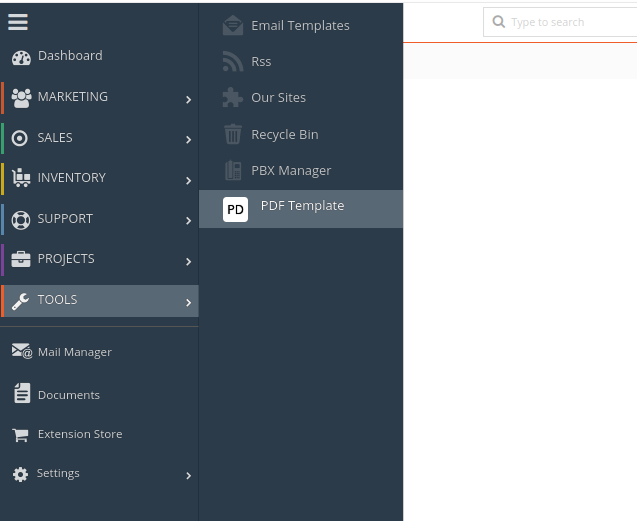Viewport: 637px width, 521px height.
Task: Expand the Settings submenu arrow
Action: (x=188, y=475)
